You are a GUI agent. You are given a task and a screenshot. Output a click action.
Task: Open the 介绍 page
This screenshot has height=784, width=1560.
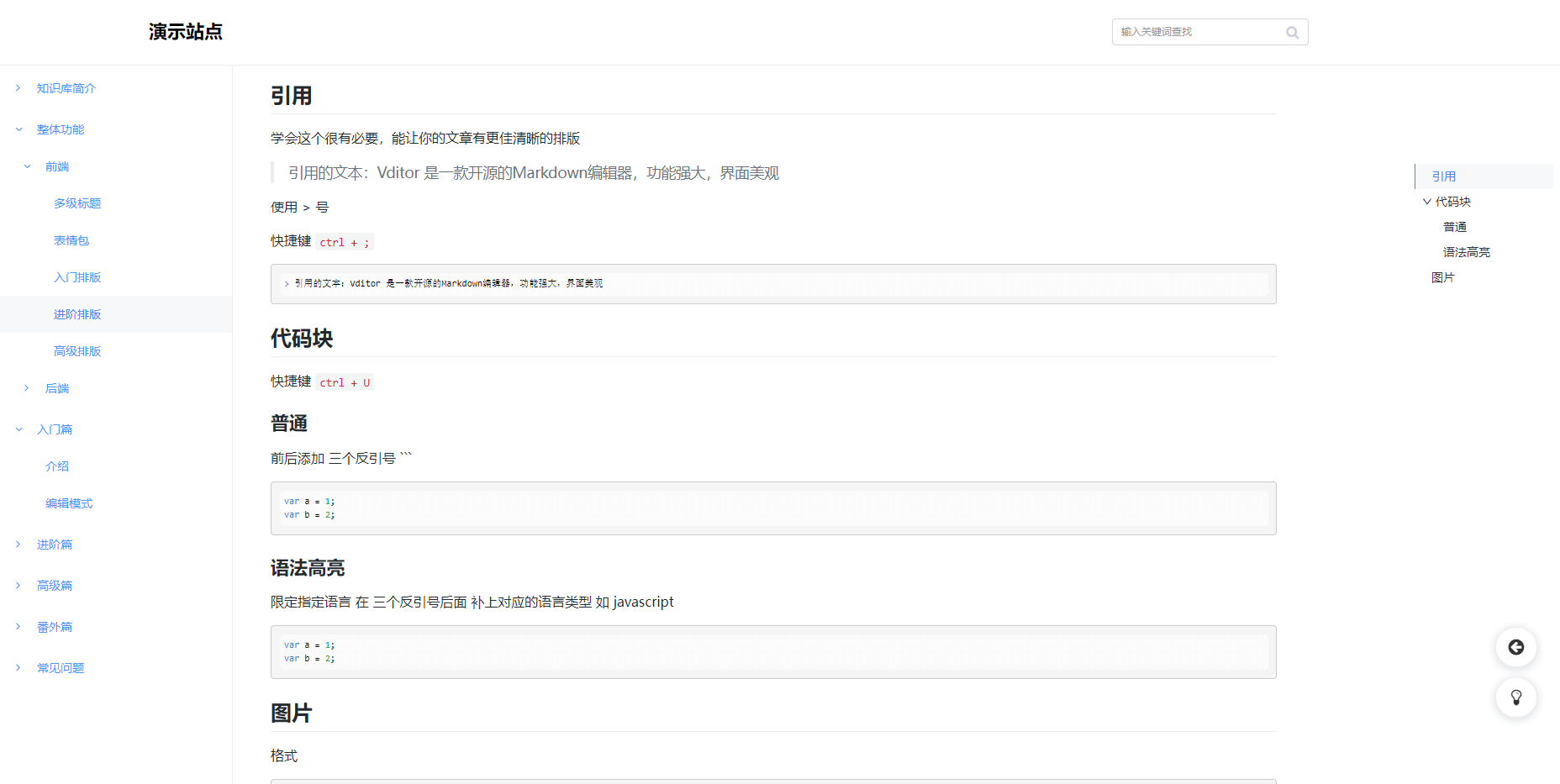coord(57,466)
